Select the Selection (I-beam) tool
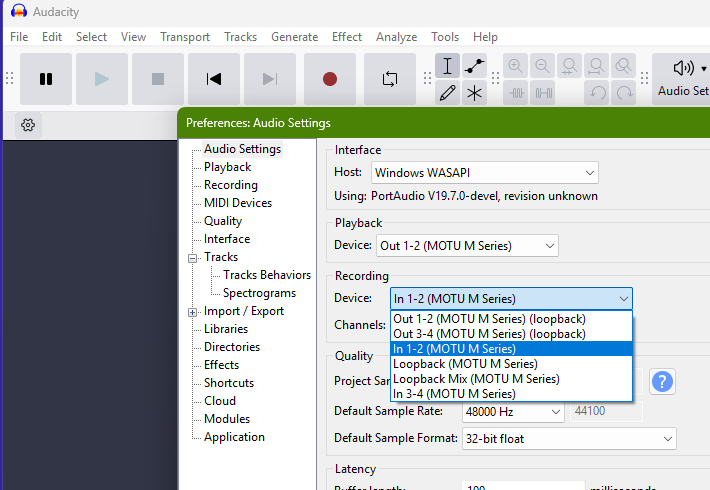This screenshot has width=710, height=490. 447,66
